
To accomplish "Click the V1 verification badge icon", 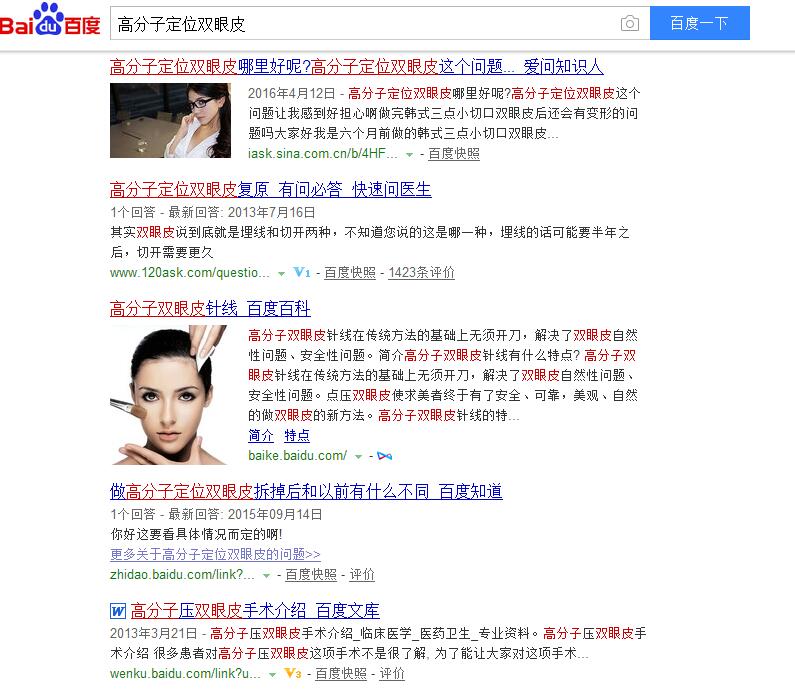I will [302, 273].
